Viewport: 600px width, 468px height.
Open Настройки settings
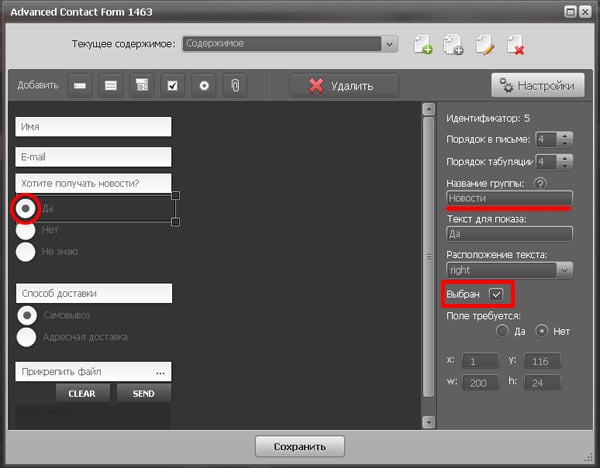[537, 85]
